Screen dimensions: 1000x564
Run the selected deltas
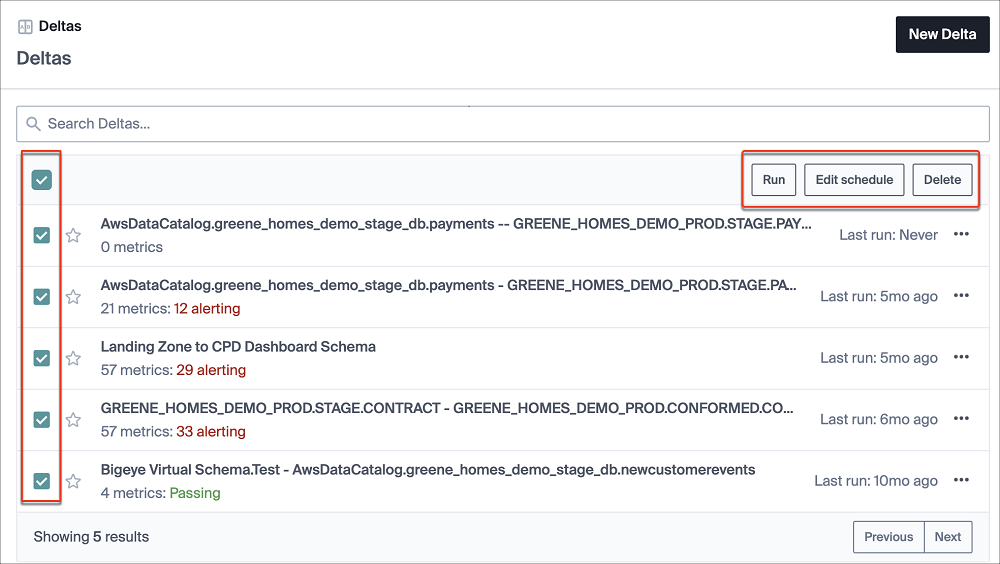774,180
